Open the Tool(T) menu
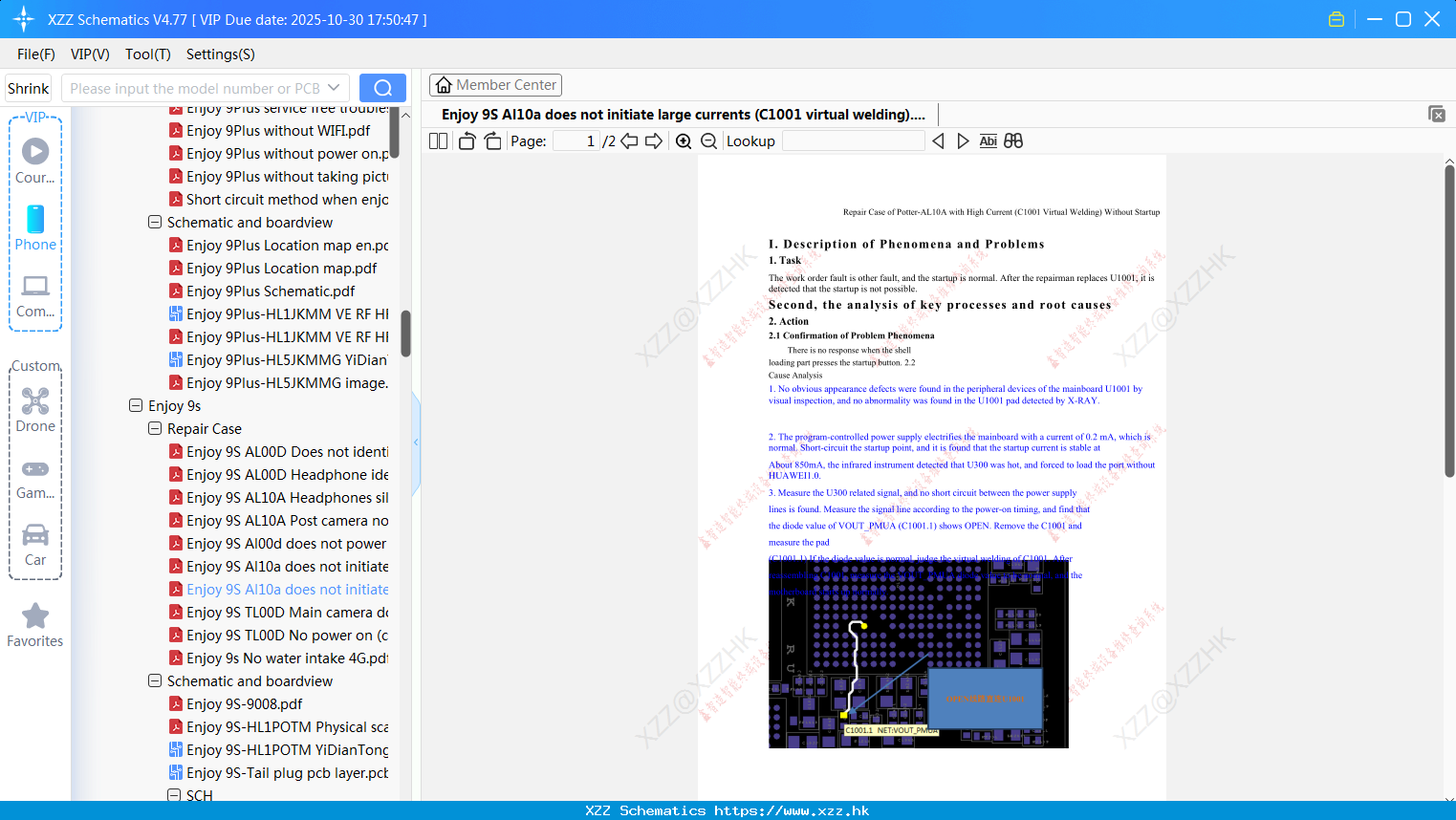1456x820 pixels. [x=148, y=54]
